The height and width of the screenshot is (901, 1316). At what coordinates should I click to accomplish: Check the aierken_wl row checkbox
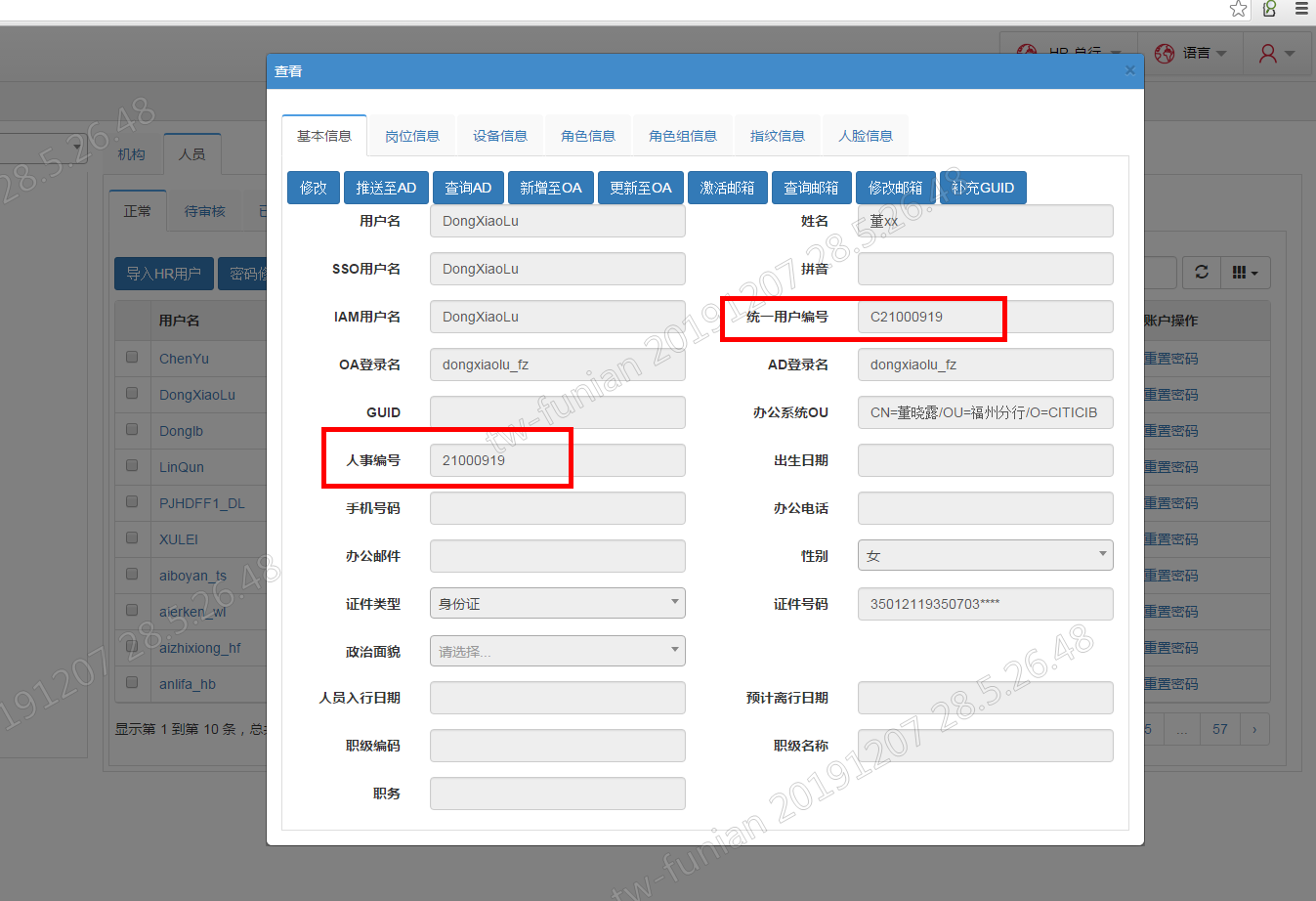pos(132,611)
